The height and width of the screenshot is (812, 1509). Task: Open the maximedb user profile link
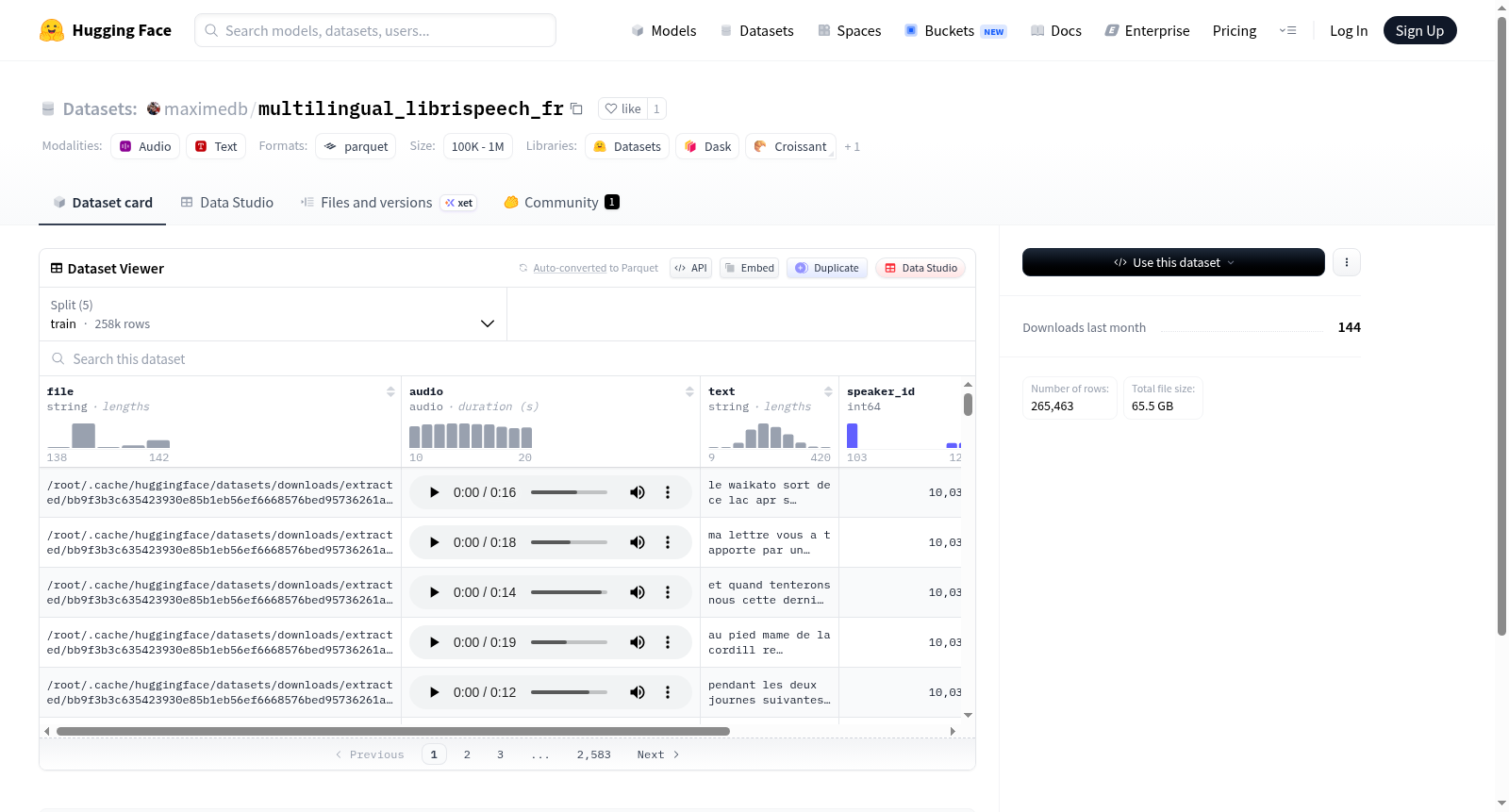pyautogui.click(x=206, y=108)
